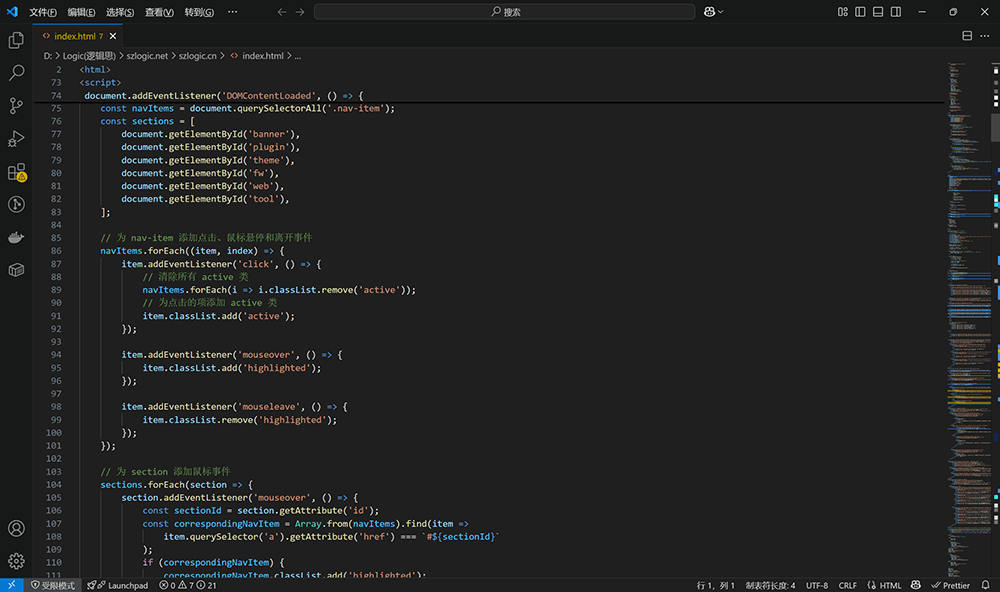The height and width of the screenshot is (592, 1000).
Task: Toggle the bottom Panel
Action: click(x=878, y=11)
